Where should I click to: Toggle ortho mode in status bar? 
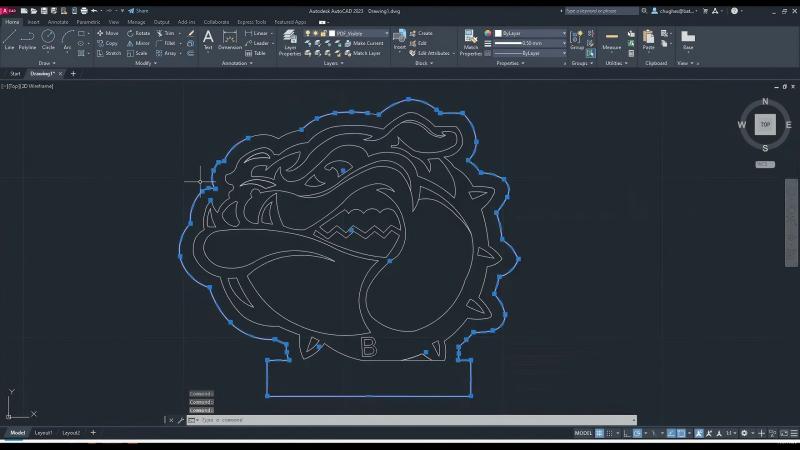tap(627, 433)
